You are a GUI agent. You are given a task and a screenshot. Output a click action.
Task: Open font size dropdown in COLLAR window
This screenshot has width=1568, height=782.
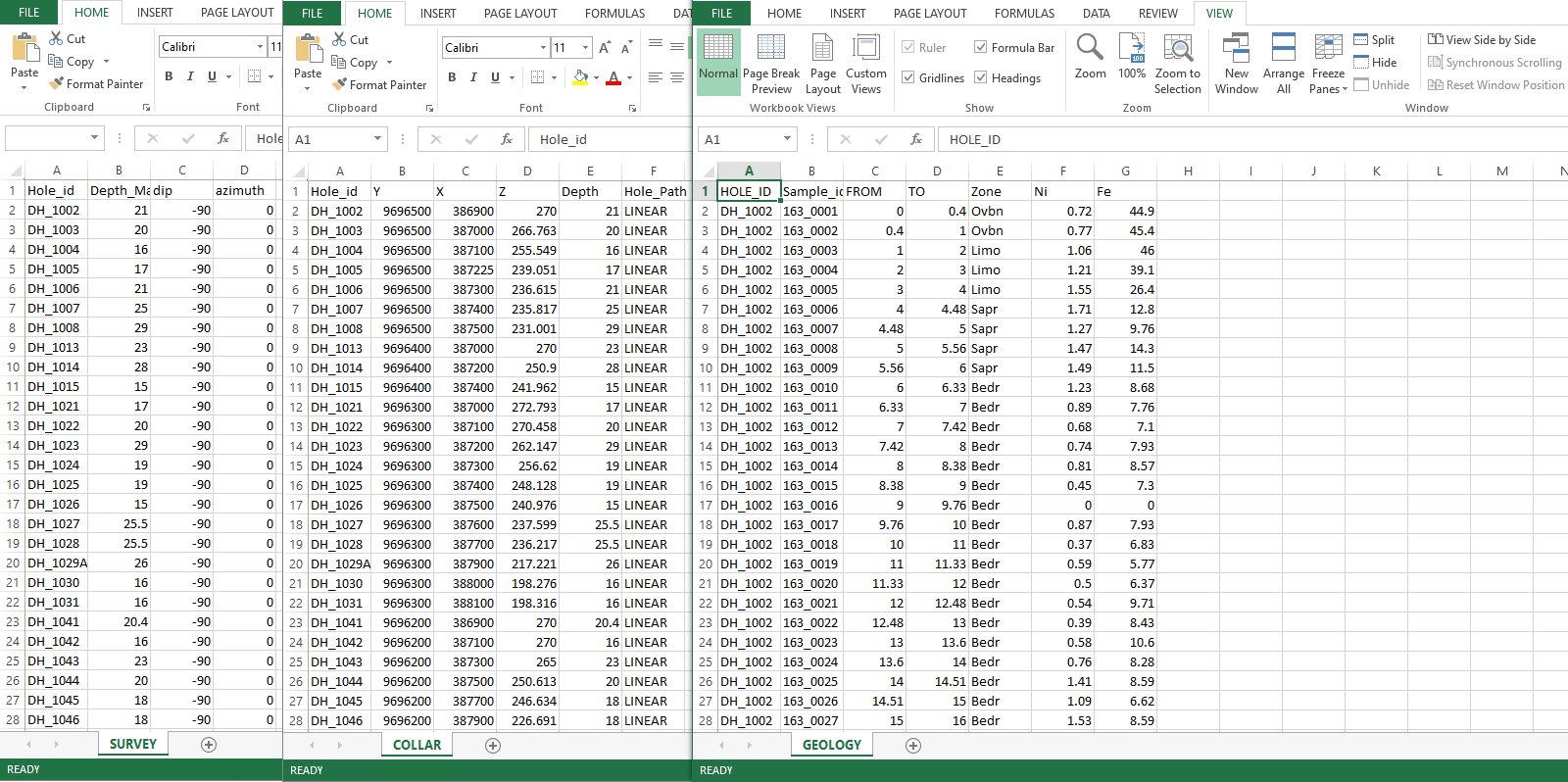point(586,47)
